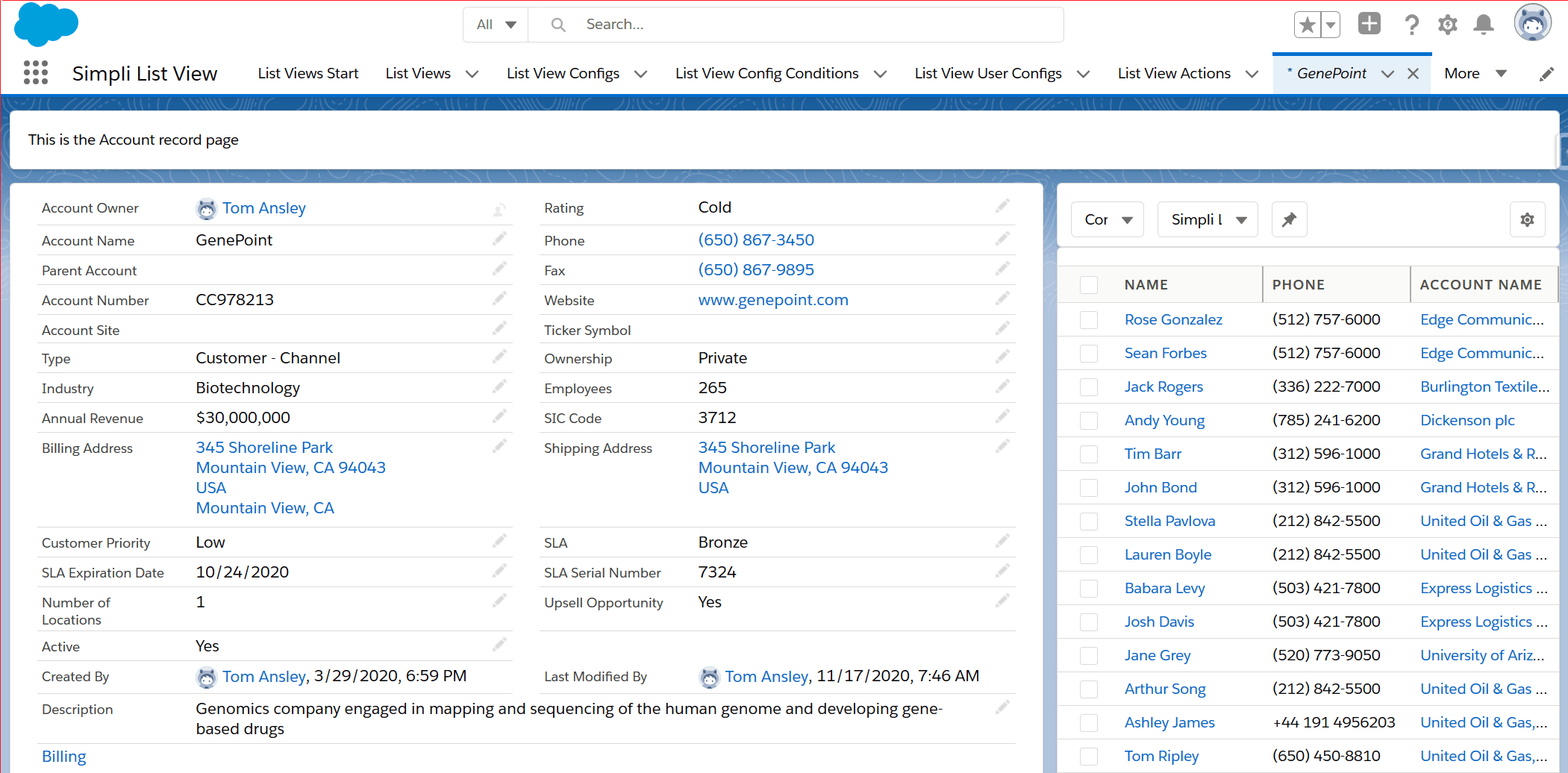Call phone number (650) 867-3450
Viewport: 1568px width, 773px height.
click(x=756, y=240)
